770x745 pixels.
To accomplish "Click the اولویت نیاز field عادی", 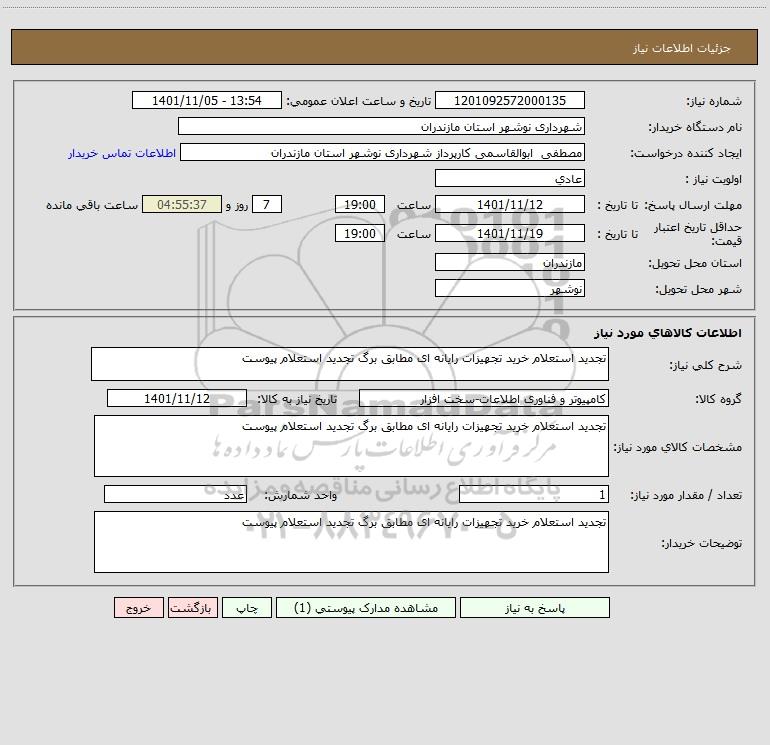I will [510, 178].
